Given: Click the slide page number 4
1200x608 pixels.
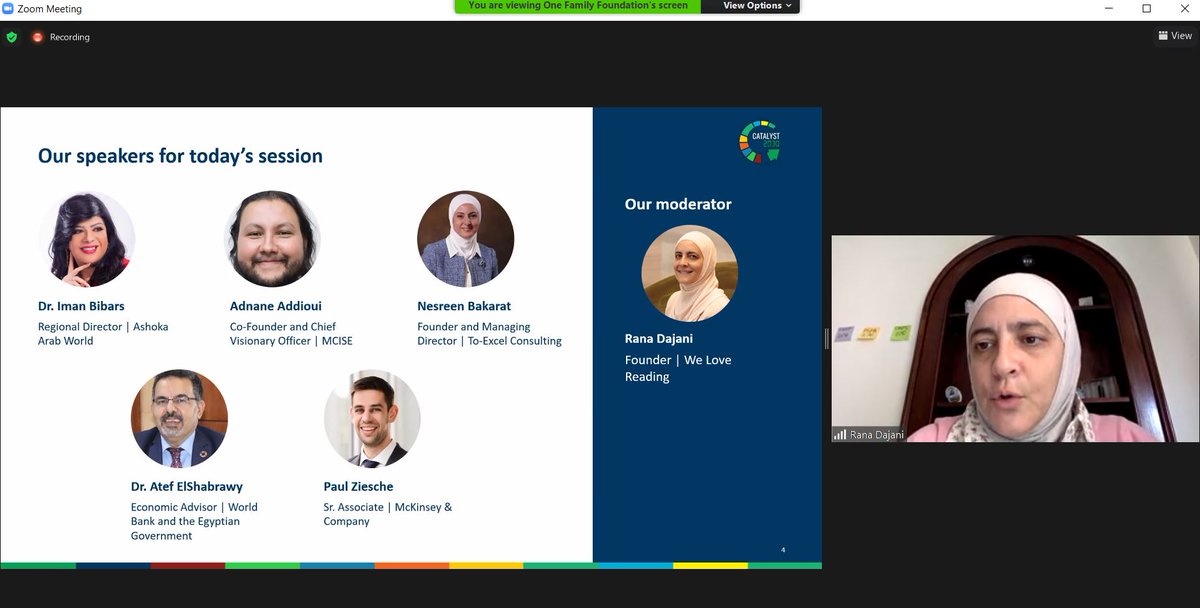Looking at the screenshot, I should point(783,550).
